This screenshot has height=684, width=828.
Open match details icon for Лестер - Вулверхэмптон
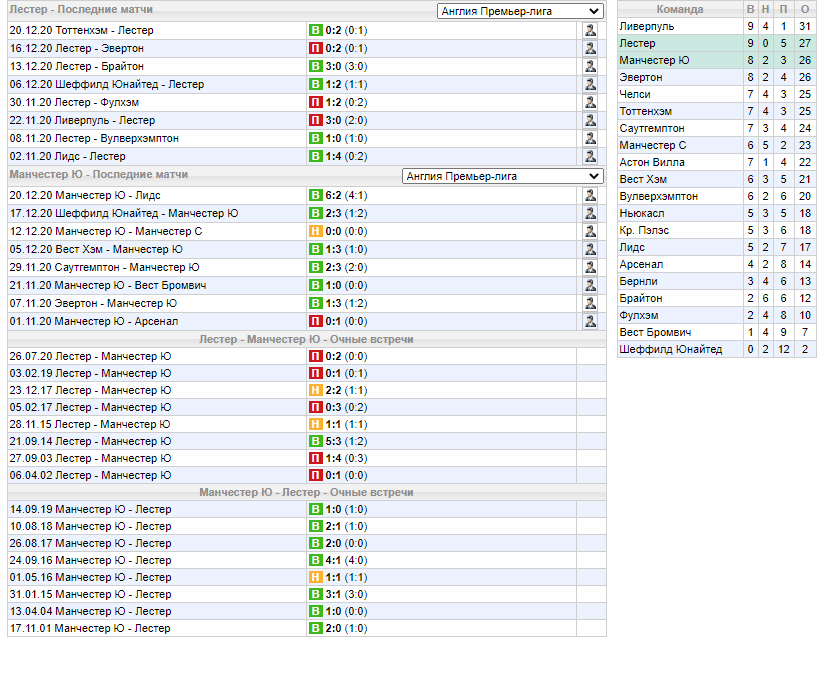coord(590,138)
